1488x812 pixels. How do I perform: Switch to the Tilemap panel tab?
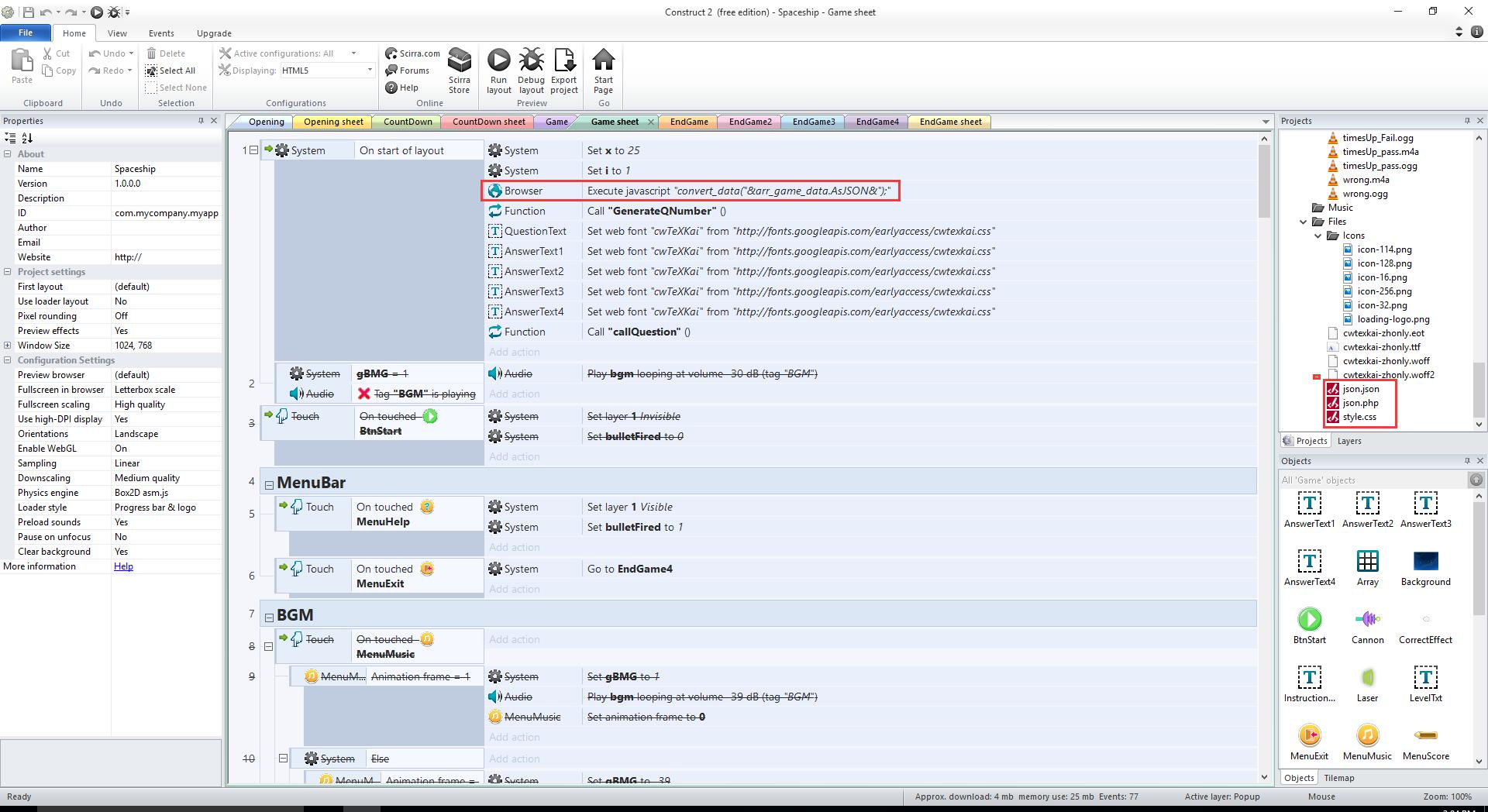click(x=1339, y=778)
